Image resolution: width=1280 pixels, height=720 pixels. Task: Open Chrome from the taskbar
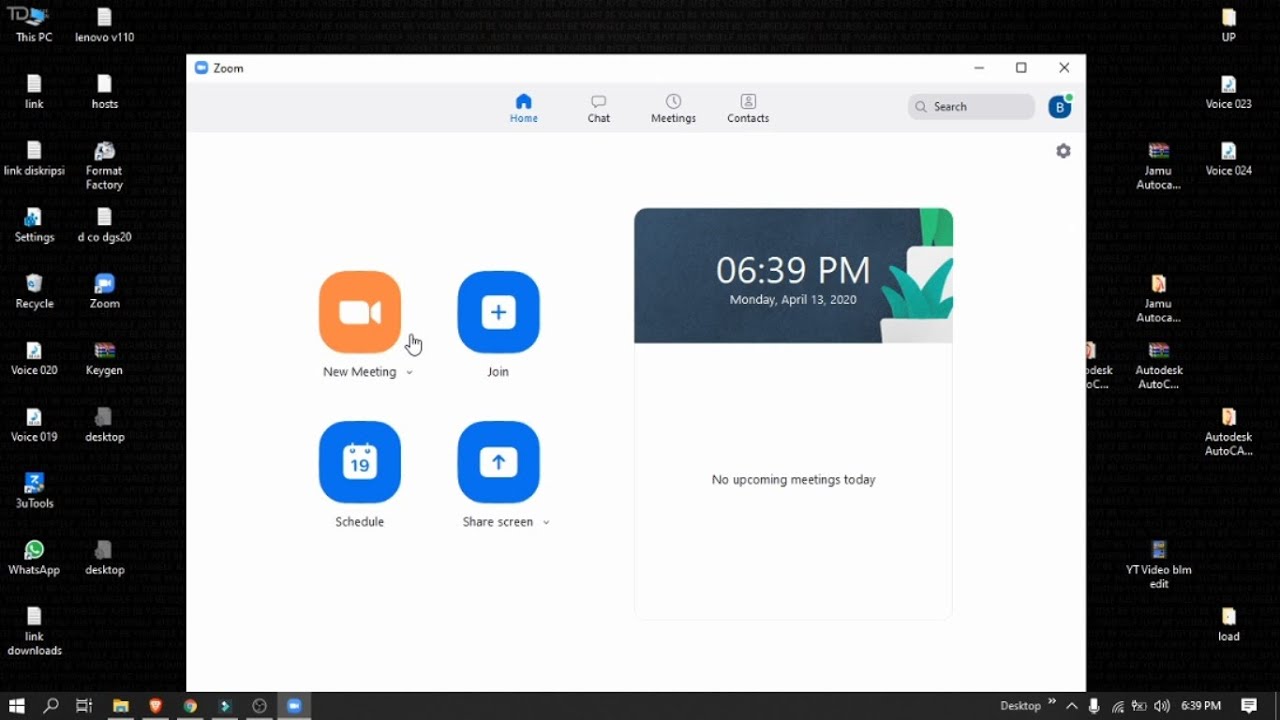pyautogui.click(x=190, y=706)
